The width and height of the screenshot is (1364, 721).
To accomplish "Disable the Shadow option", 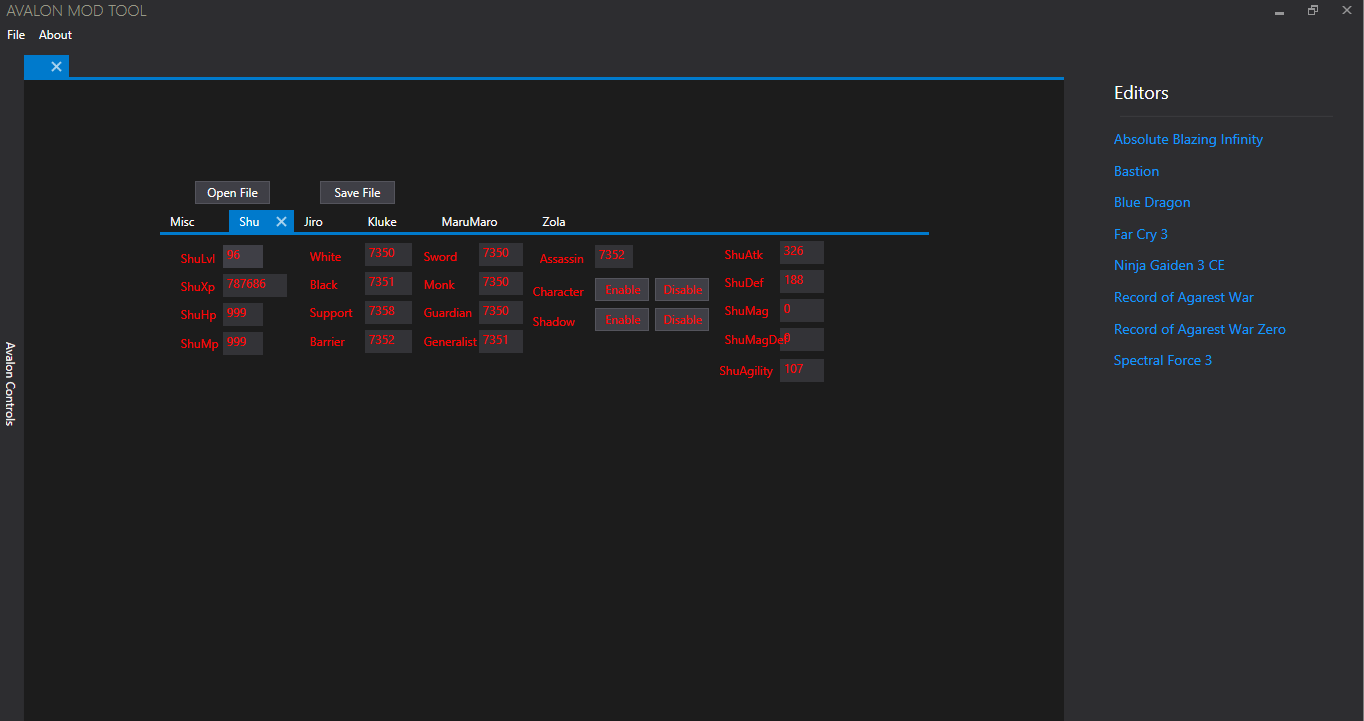I will [x=682, y=320].
